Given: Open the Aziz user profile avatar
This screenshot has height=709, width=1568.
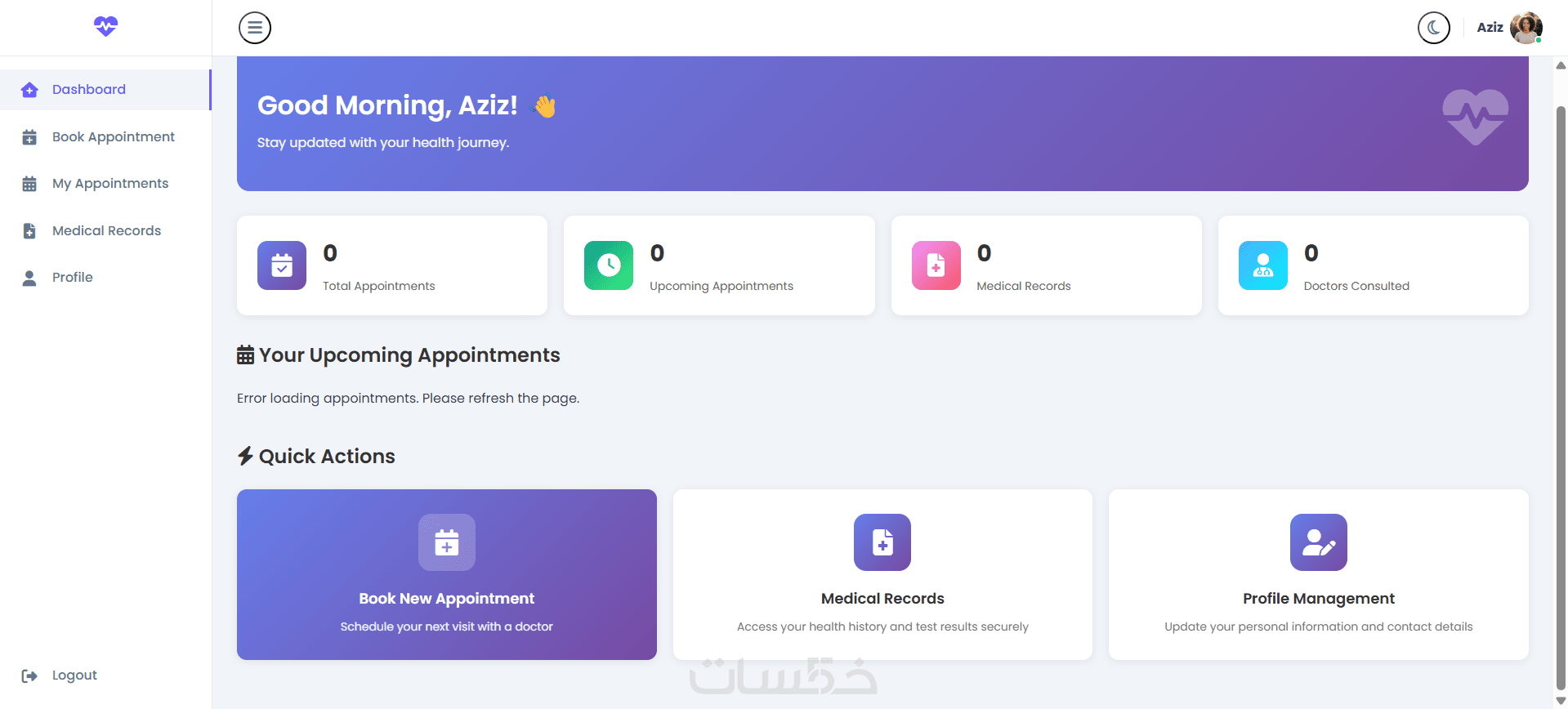Looking at the screenshot, I should (x=1526, y=28).
